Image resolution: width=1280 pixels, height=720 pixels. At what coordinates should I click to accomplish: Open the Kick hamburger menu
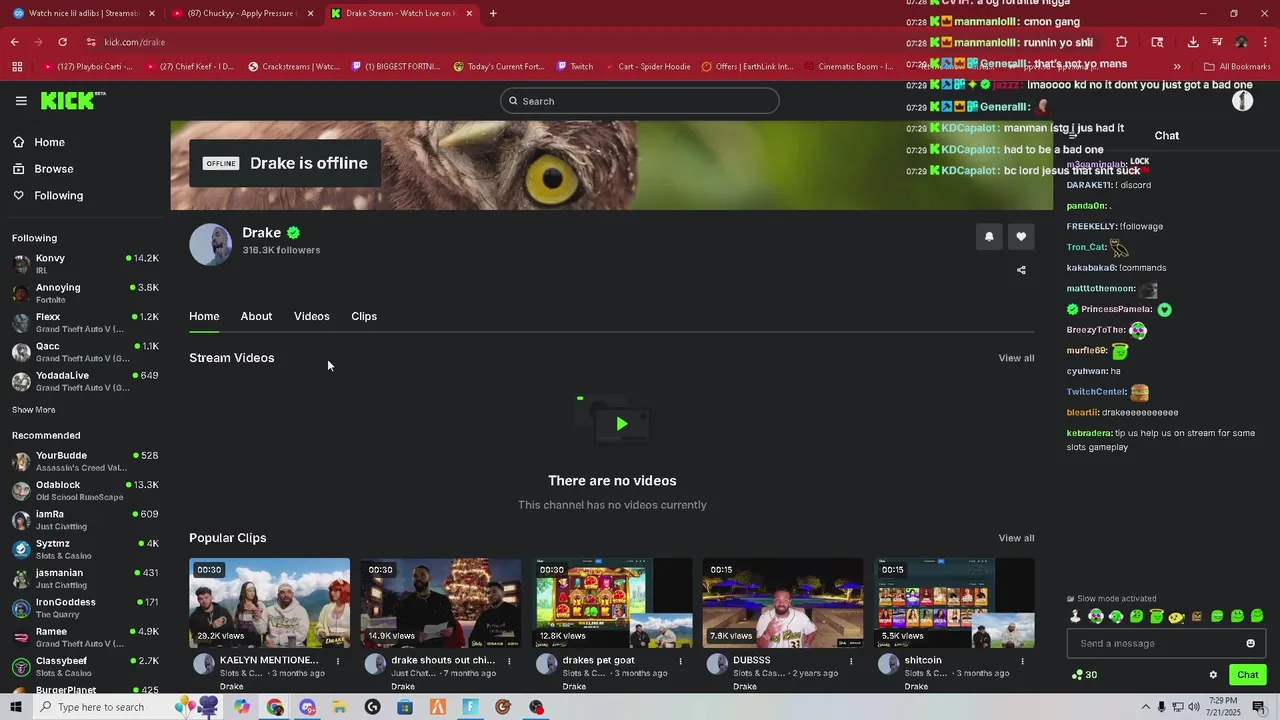click(21, 101)
